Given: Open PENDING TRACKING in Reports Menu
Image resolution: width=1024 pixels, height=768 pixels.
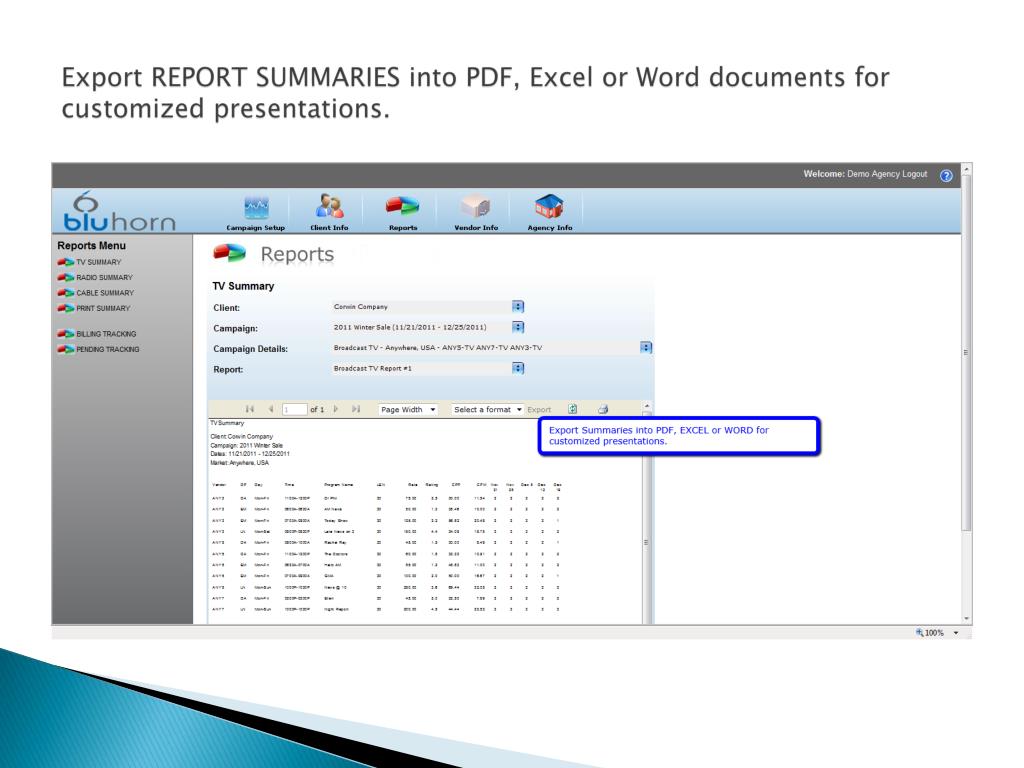Looking at the screenshot, I should (108, 349).
